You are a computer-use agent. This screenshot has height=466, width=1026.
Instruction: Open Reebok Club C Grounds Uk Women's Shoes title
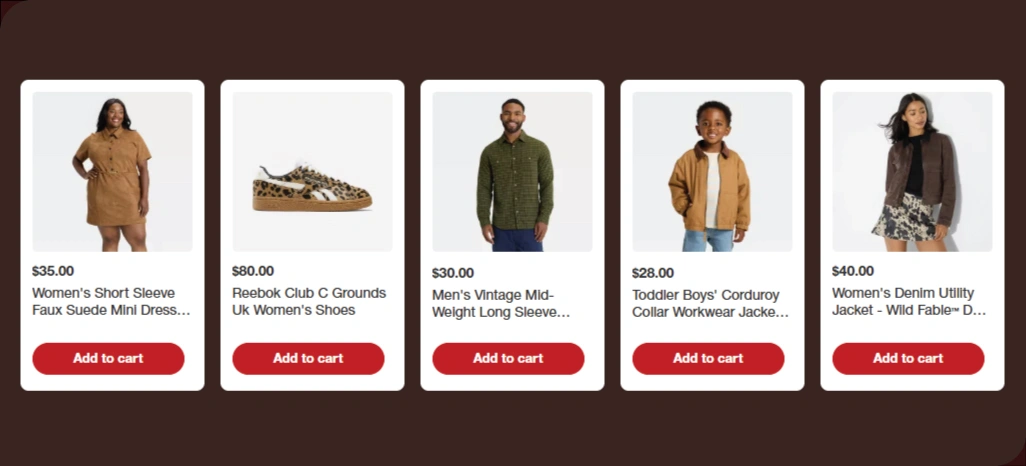point(308,302)
